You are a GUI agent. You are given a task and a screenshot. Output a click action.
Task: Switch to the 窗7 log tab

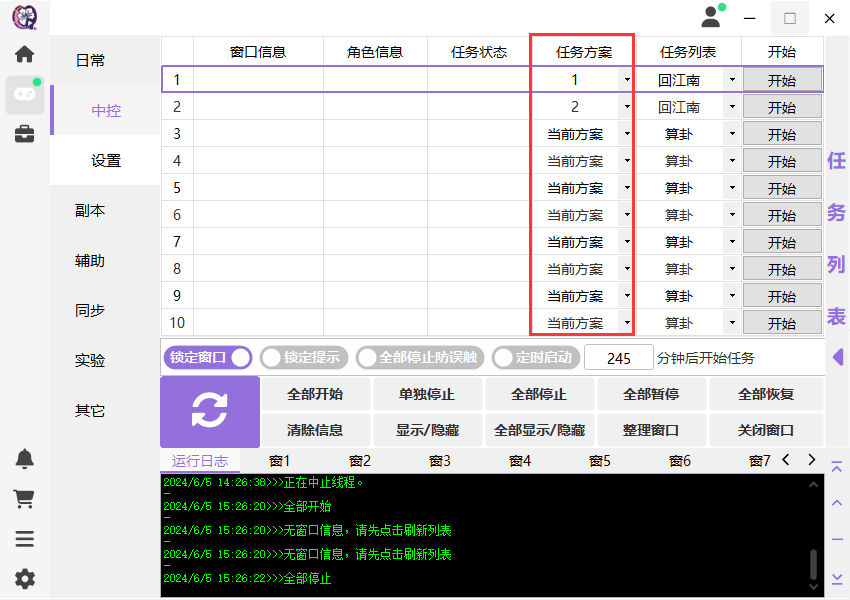[x=759, y=461]
